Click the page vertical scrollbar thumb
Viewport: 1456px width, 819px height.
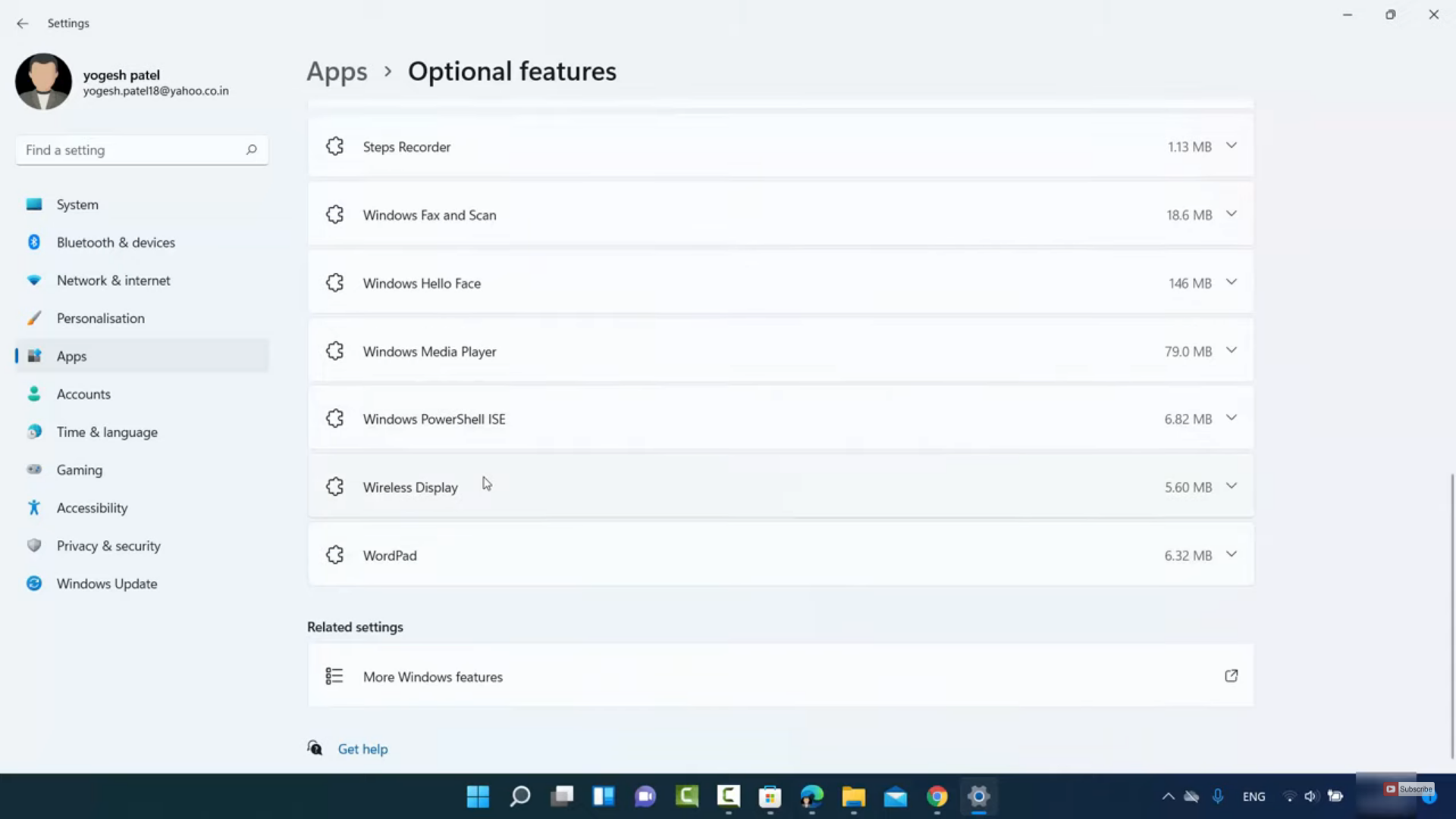pyautogui.click(x=1452, y=616)
